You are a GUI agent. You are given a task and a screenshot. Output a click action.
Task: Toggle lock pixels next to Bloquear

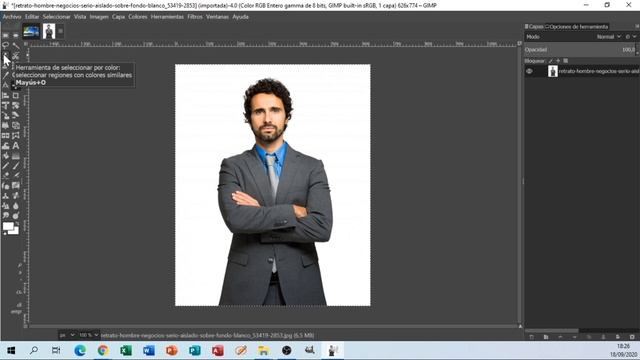[x=551, y=61]
